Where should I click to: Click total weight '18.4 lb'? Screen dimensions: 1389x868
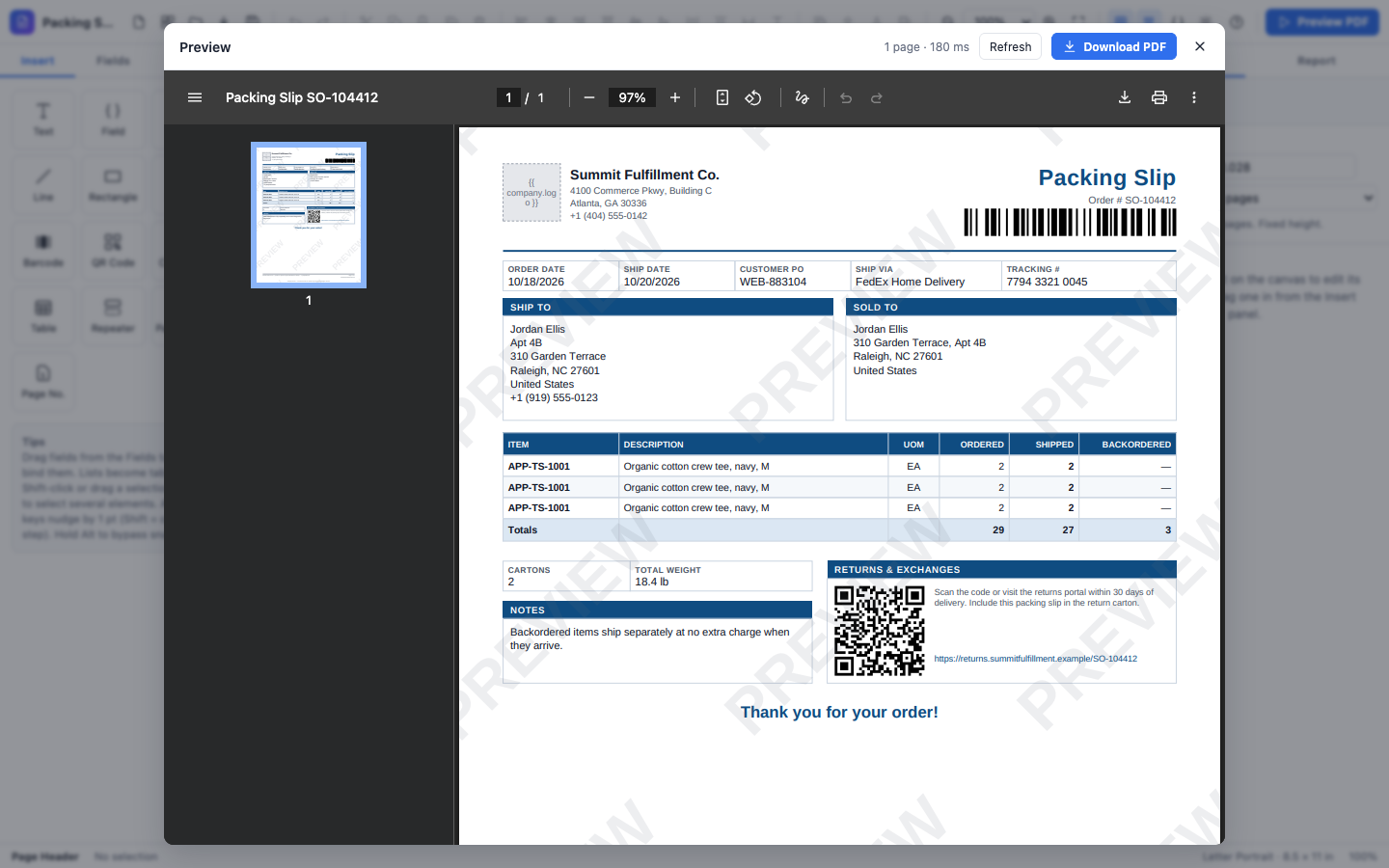[652, 582]
